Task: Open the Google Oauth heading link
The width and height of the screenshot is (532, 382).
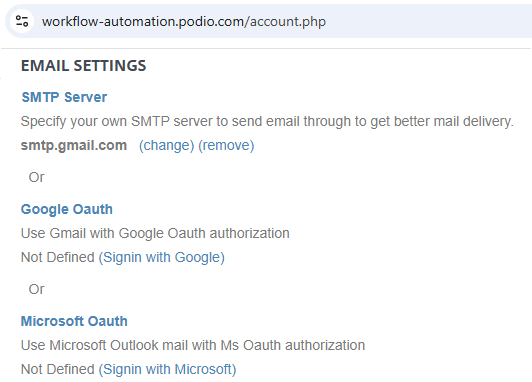Action: point(66,209)
